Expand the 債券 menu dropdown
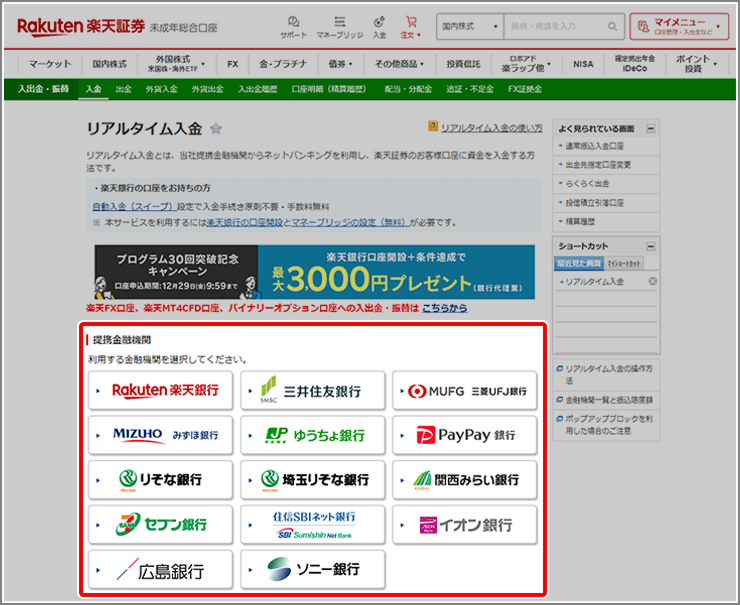 340,64
